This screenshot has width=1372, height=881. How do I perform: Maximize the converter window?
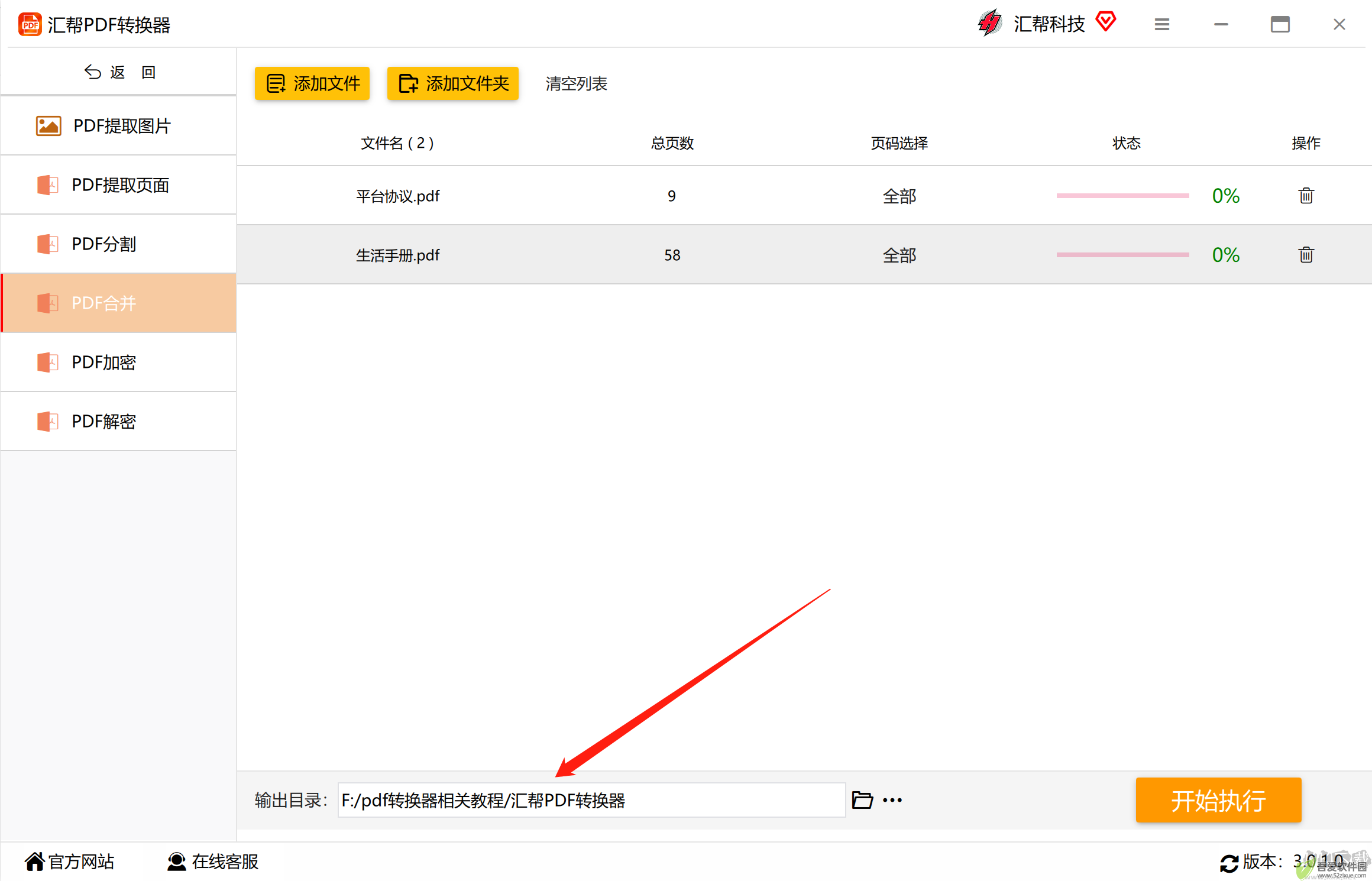1280,24
